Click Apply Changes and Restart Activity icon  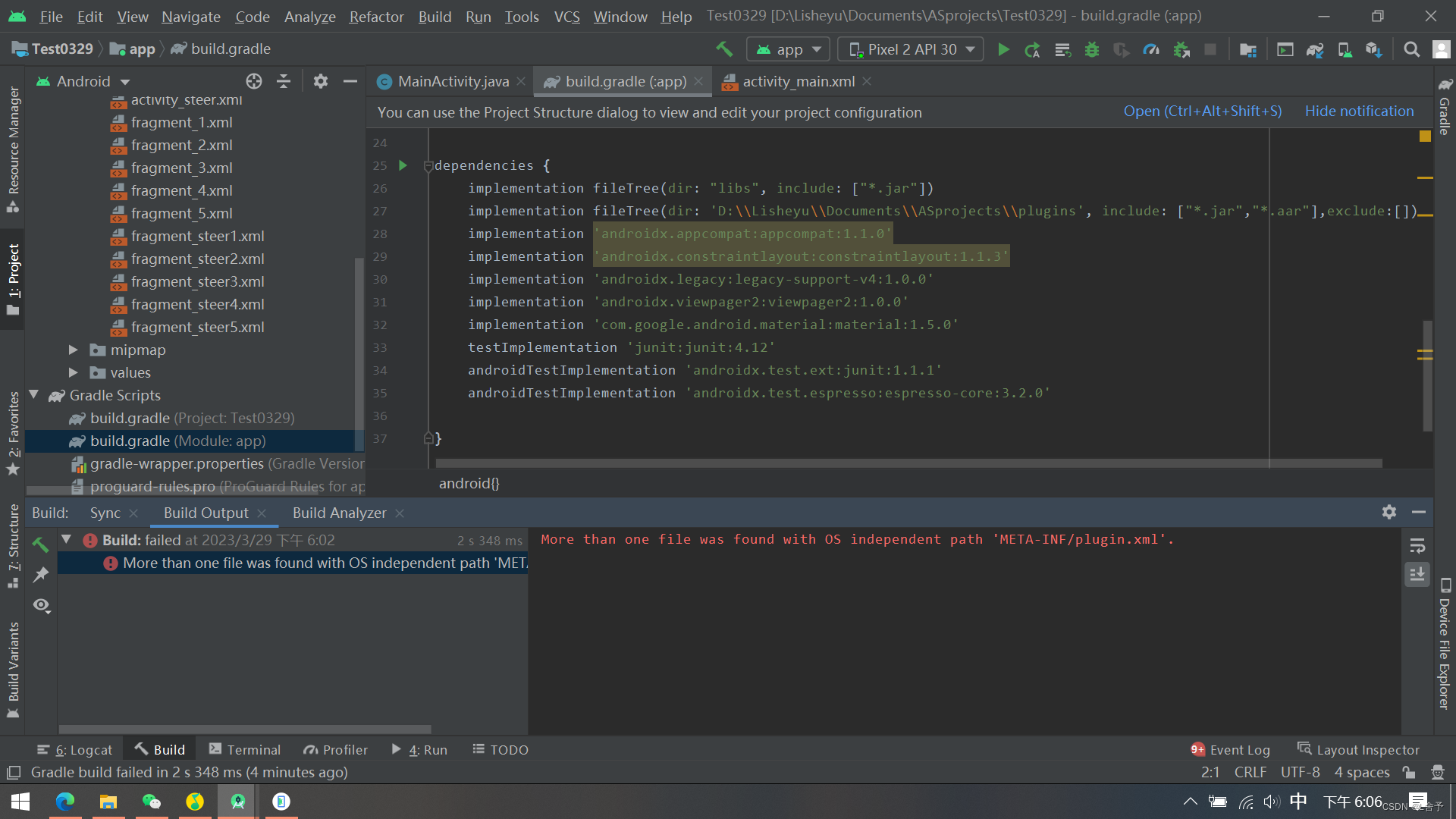[x=1032, y=49]
